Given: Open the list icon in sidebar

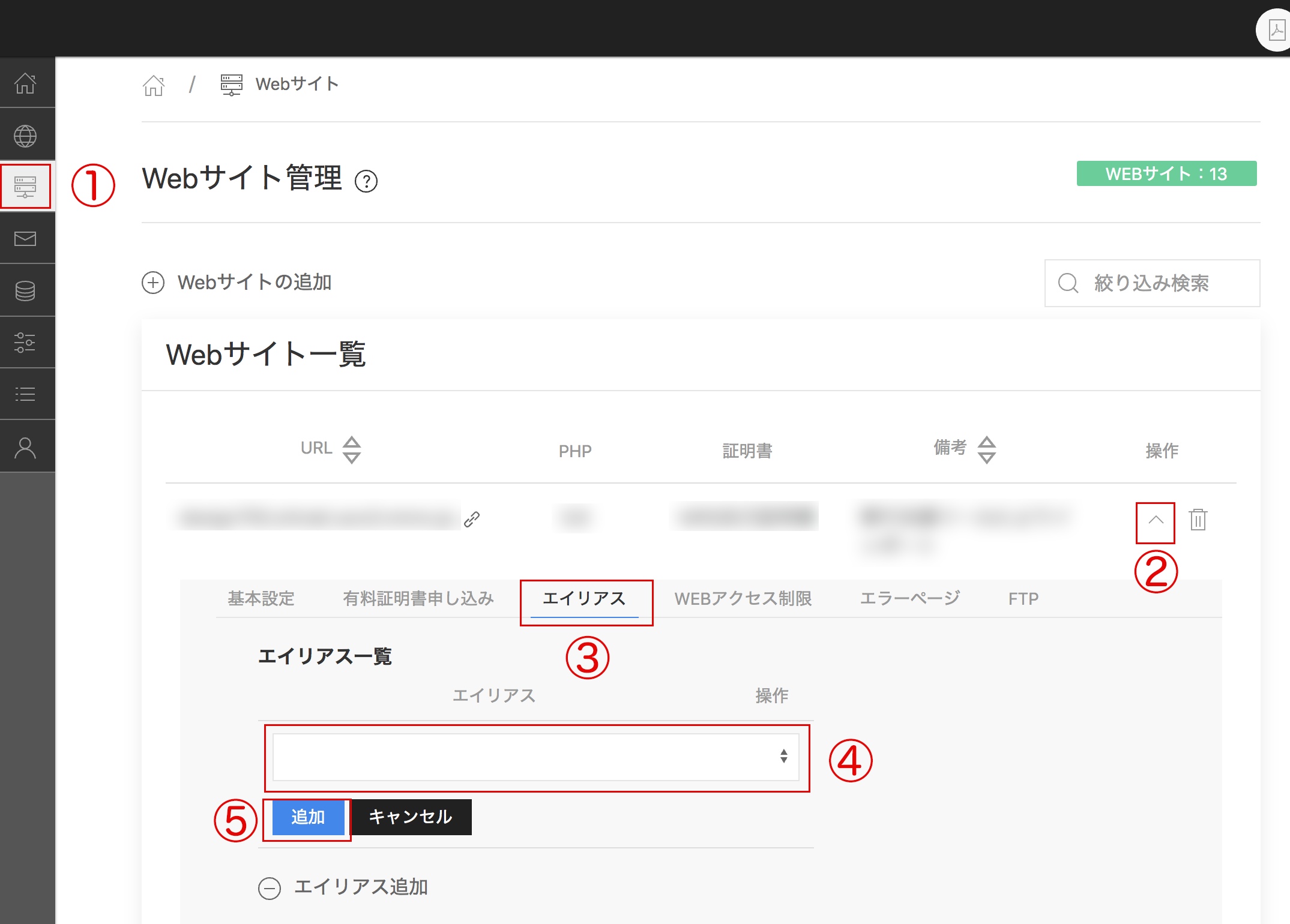Looking at the screenshot, I should (x=25, y=394).
